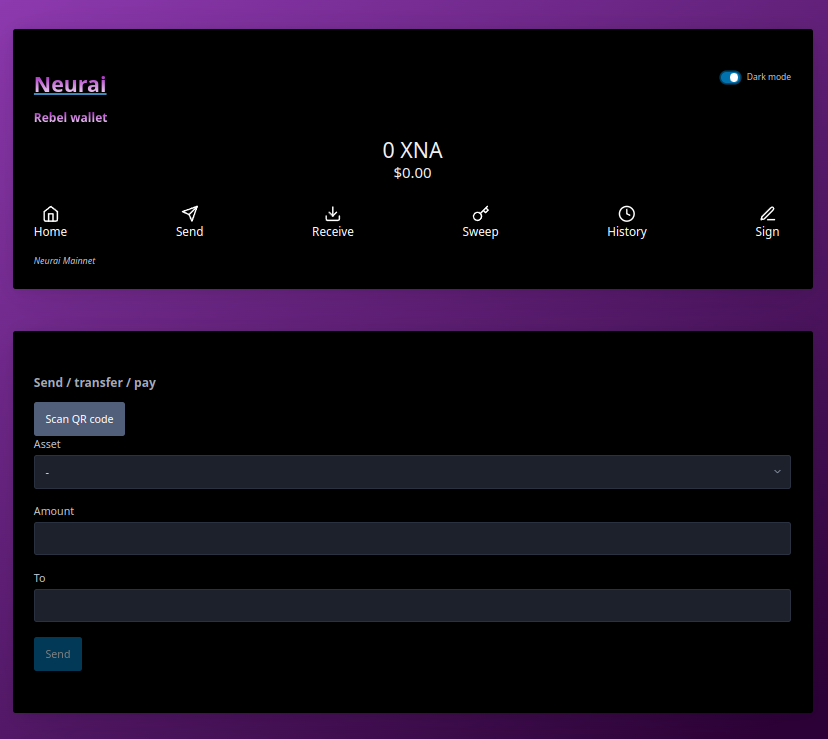The width and height of the screenshot is (828, 739).
Task: Click the Amount input field
Action: (412, 538)
